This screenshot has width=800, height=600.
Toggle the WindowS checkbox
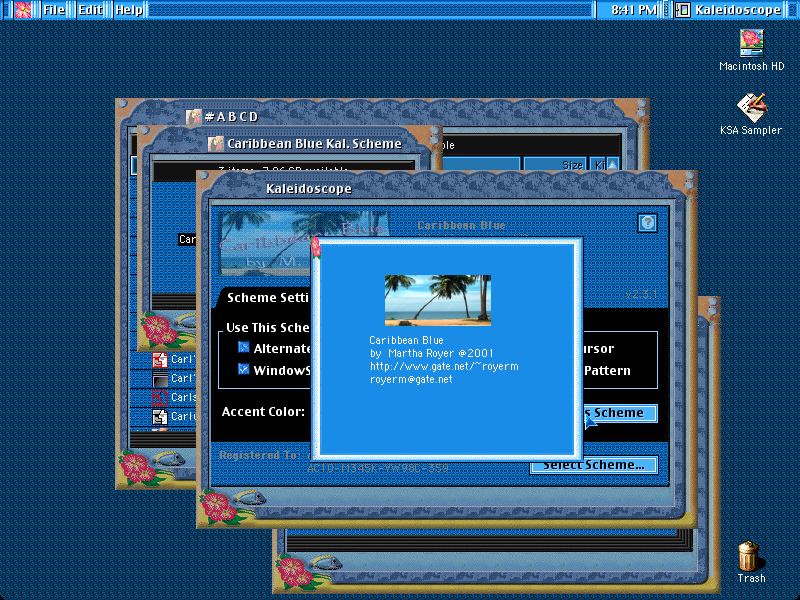243,369
